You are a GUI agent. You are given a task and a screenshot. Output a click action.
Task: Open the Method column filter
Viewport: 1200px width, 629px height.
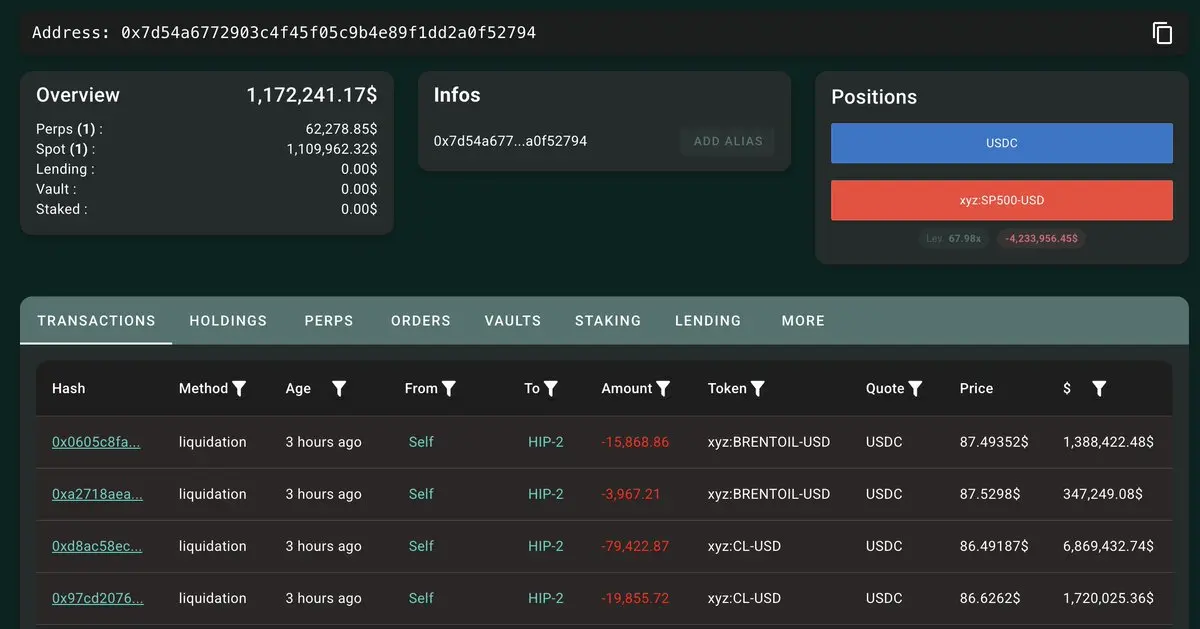coord(239,389)
